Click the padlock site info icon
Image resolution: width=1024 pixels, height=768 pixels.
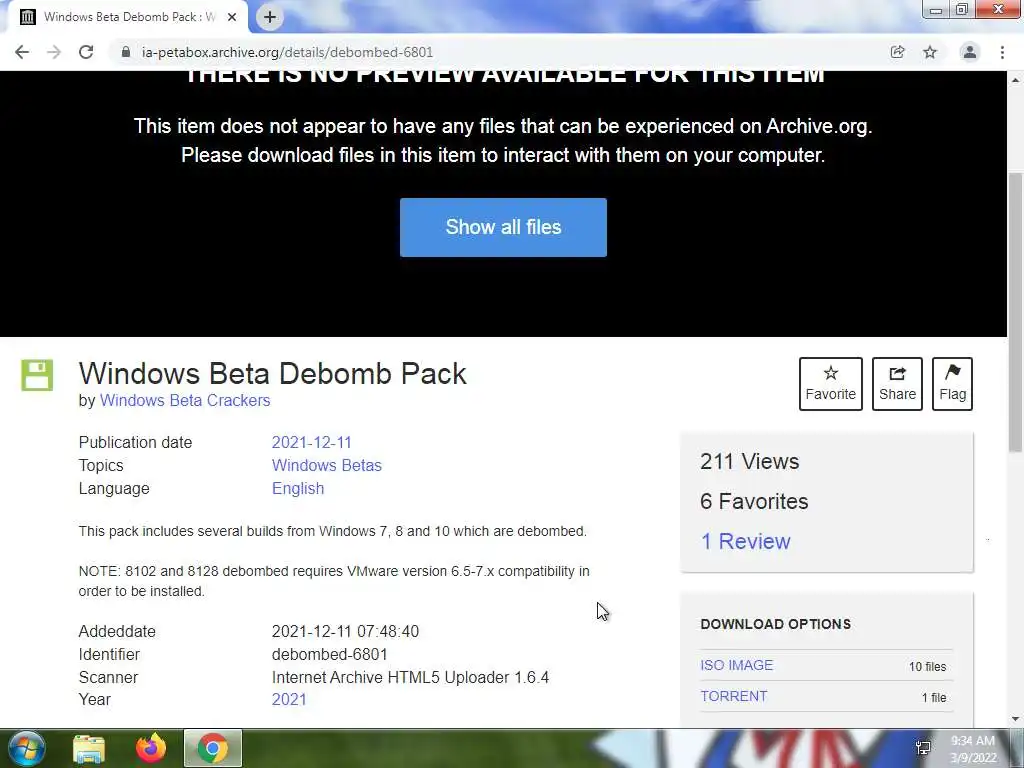point(126,52)
